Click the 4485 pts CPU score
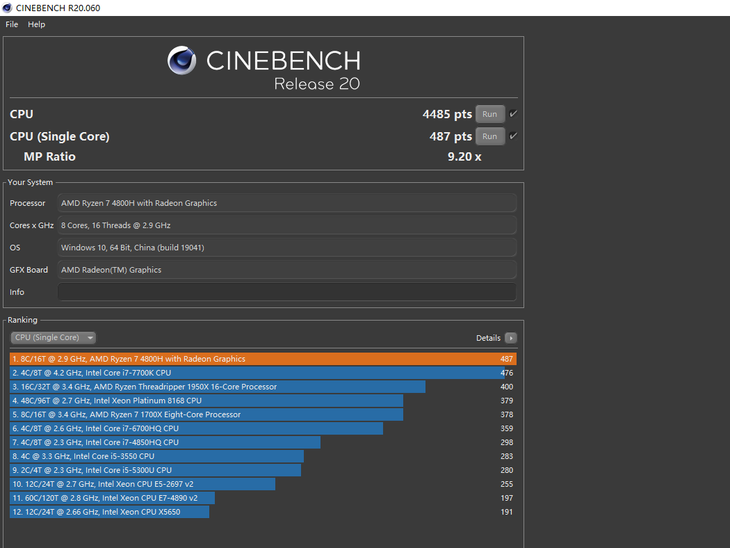The height and width of the screenshot is (548, 730). coord(447,114)
